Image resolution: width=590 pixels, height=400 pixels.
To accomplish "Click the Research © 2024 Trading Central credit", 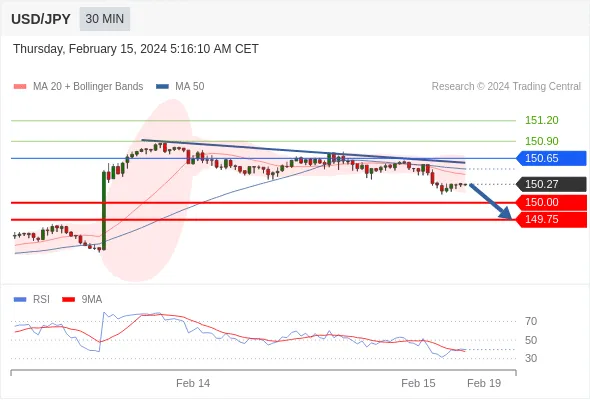I will [x=506, y=87].
